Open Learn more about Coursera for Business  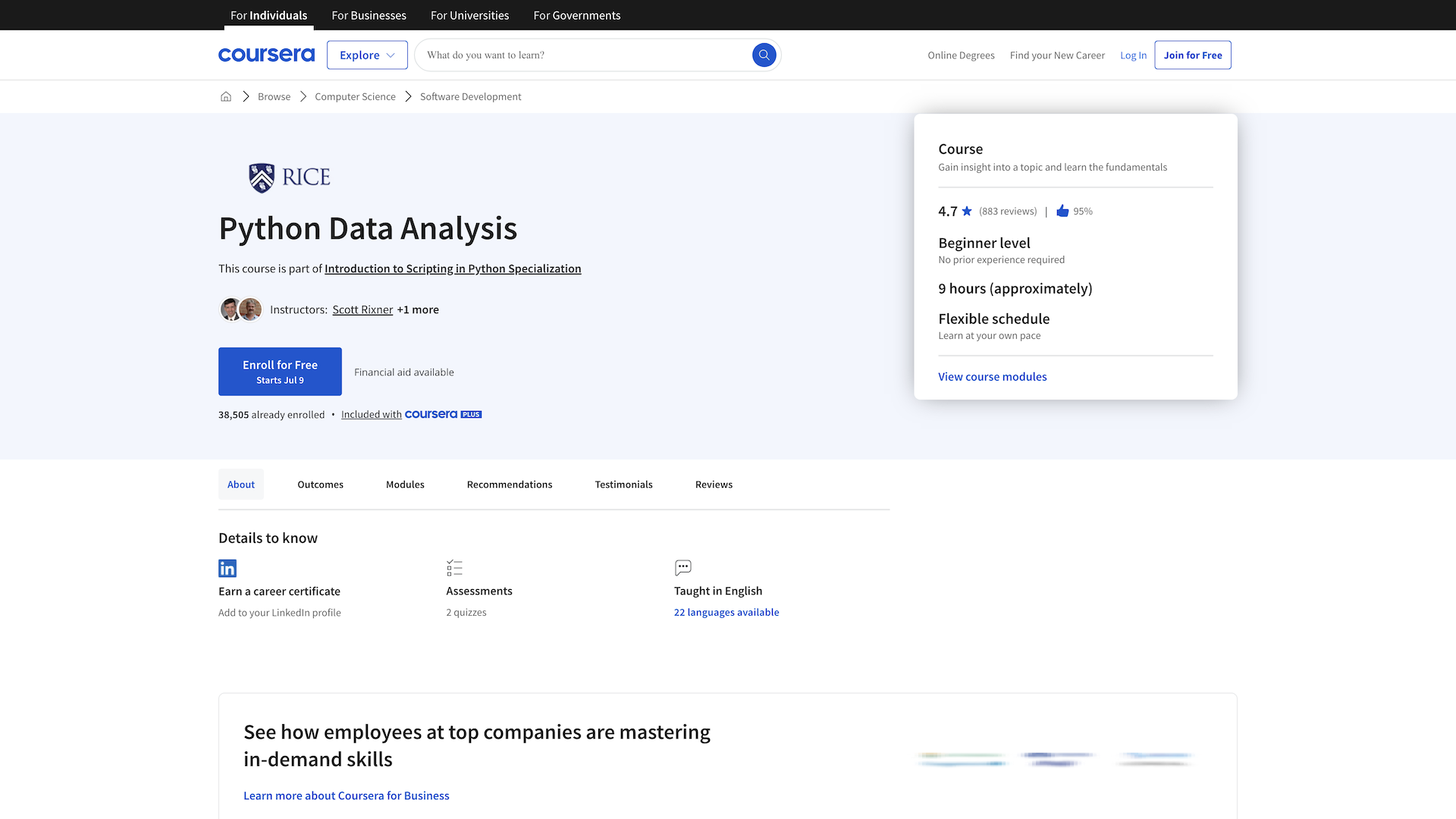pyautogui.click(x=346, y=795)
